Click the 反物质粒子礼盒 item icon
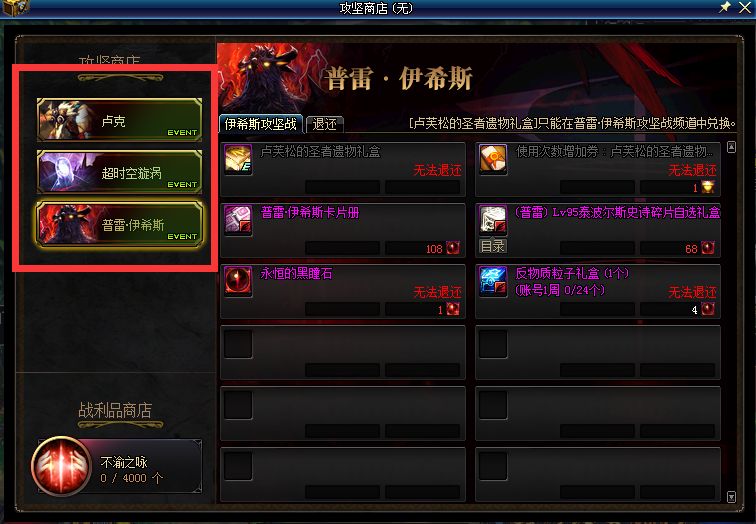 (493, 281)
